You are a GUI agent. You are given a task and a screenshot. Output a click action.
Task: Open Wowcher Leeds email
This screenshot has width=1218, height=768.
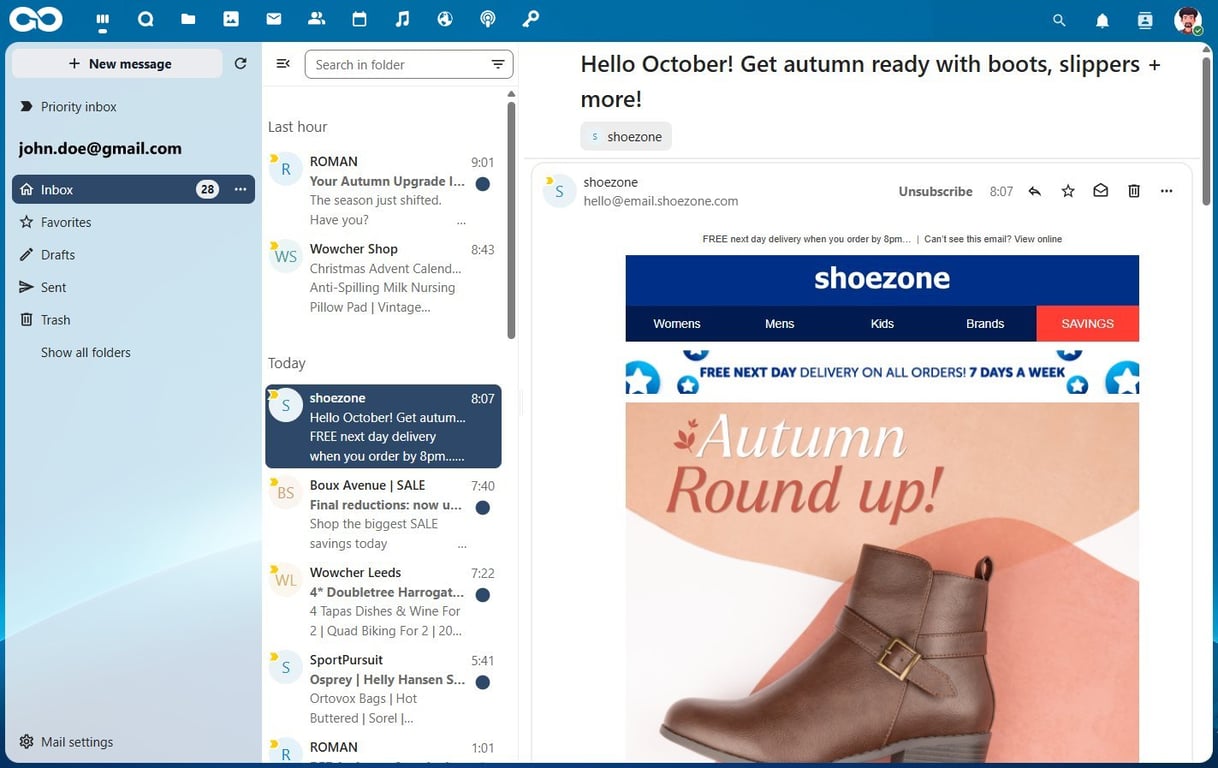pyautogui.click(x=383, y=601)
